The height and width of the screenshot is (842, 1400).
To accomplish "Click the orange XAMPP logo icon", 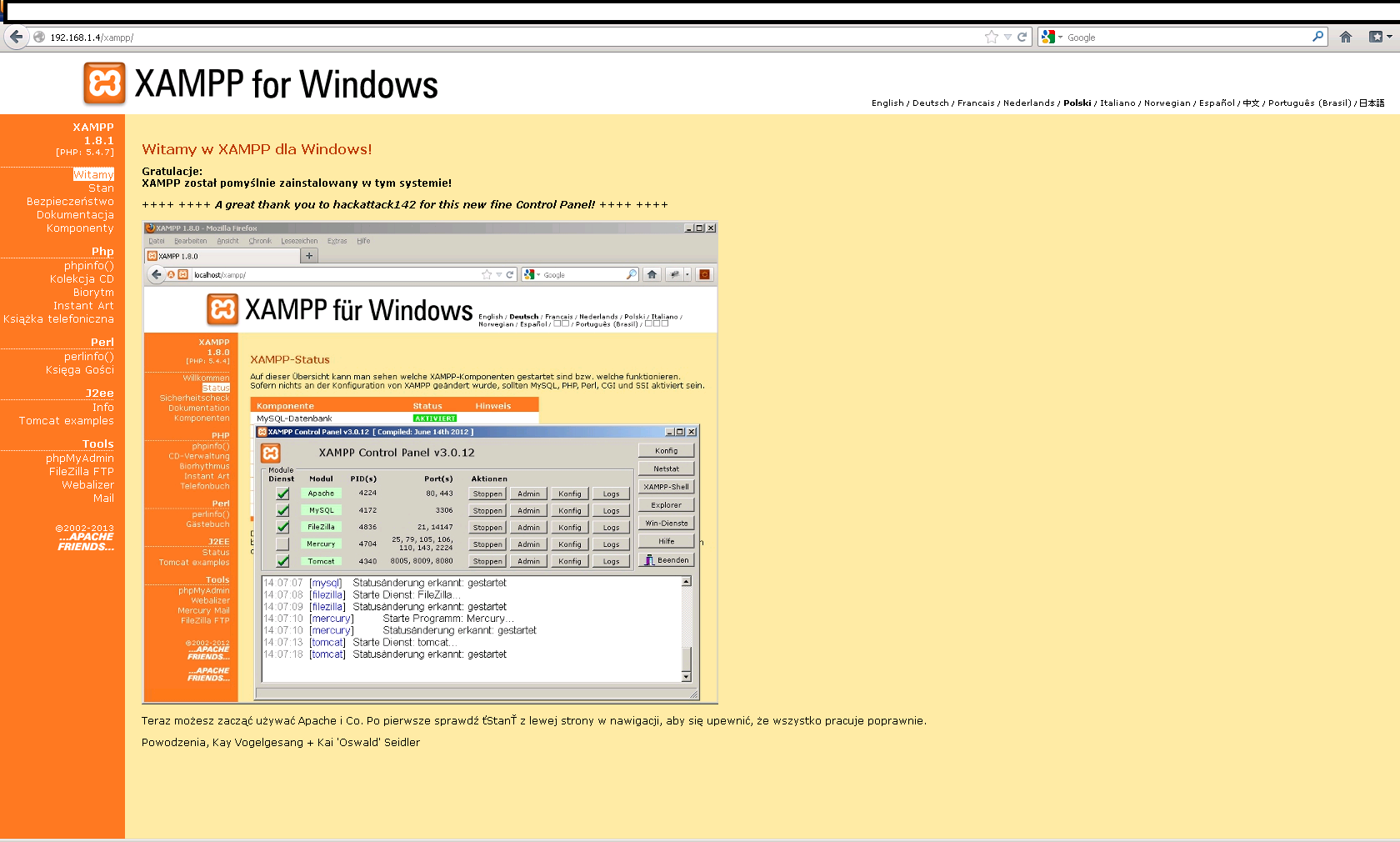I will (104, 83).
